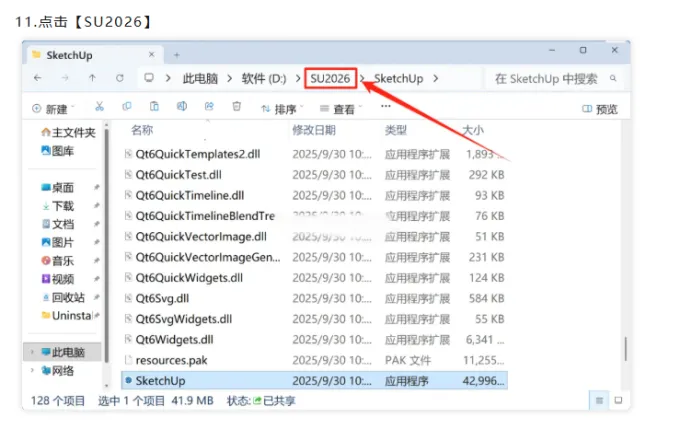Expand the 网络 tree node arrow
The height and width of the screenshot is (429, 692).
(32, 370)
